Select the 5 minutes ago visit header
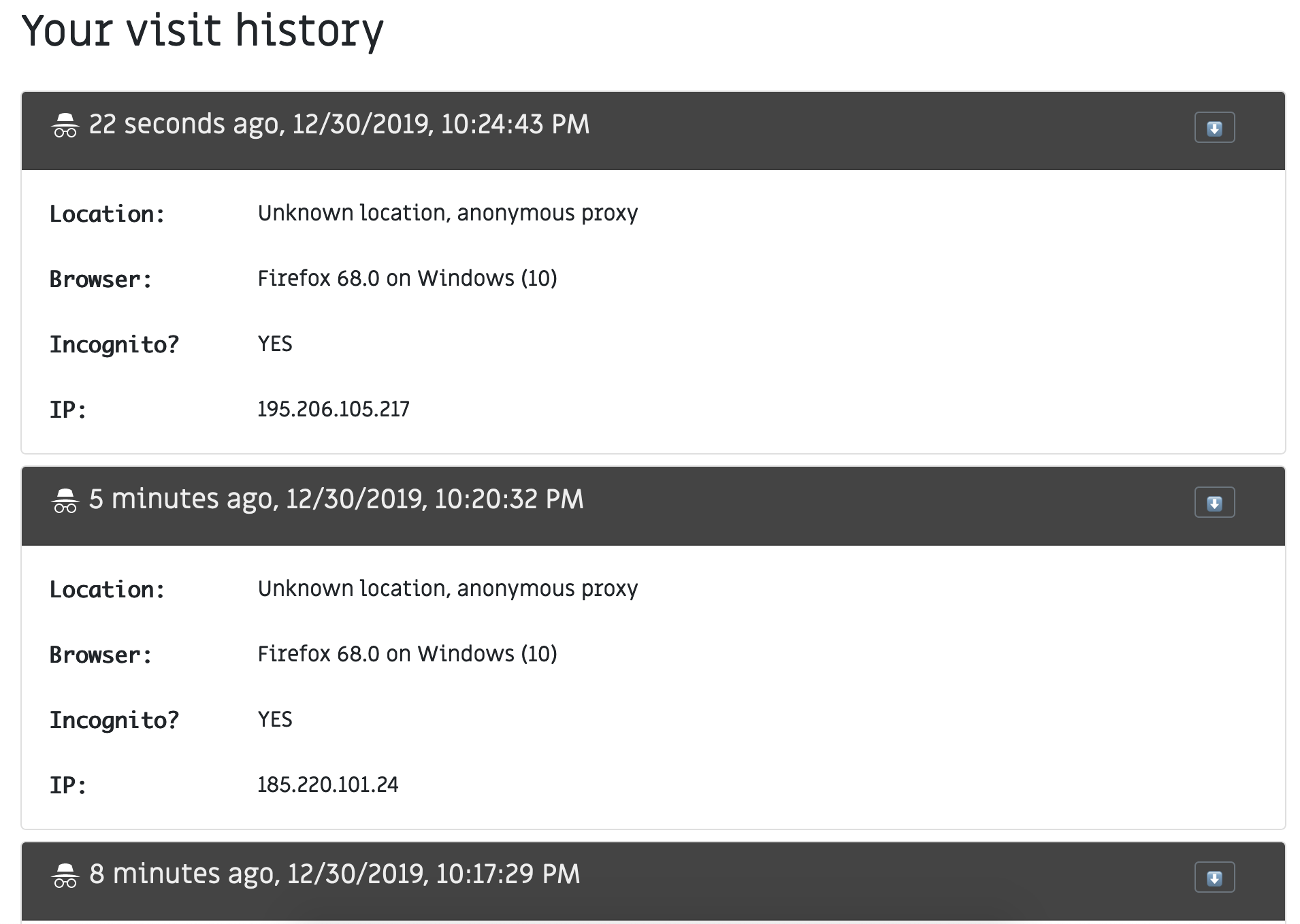Image resolution: width=1300 pixels, height=924 pixels. pos(653,506)
